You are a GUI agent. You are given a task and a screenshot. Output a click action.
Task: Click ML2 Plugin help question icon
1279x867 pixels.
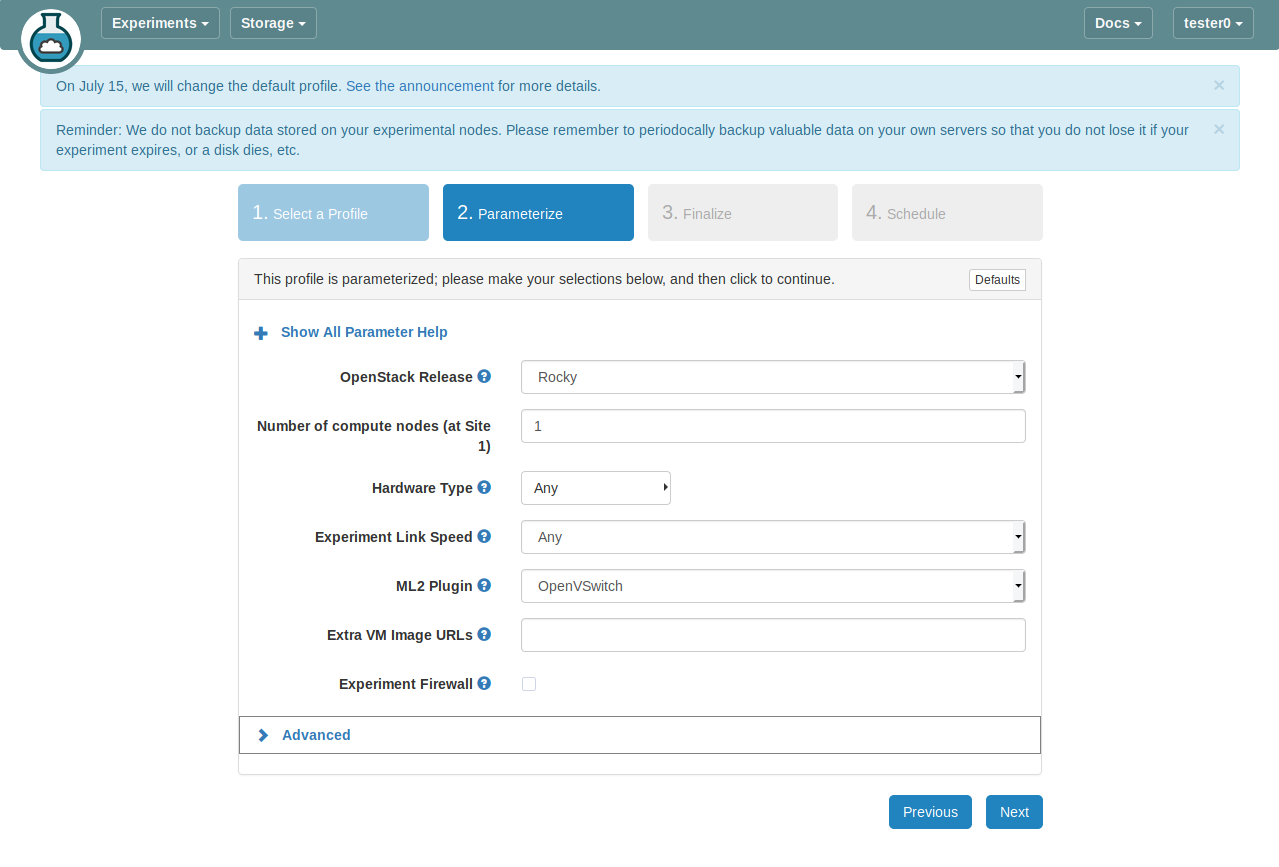click(484, 586)
